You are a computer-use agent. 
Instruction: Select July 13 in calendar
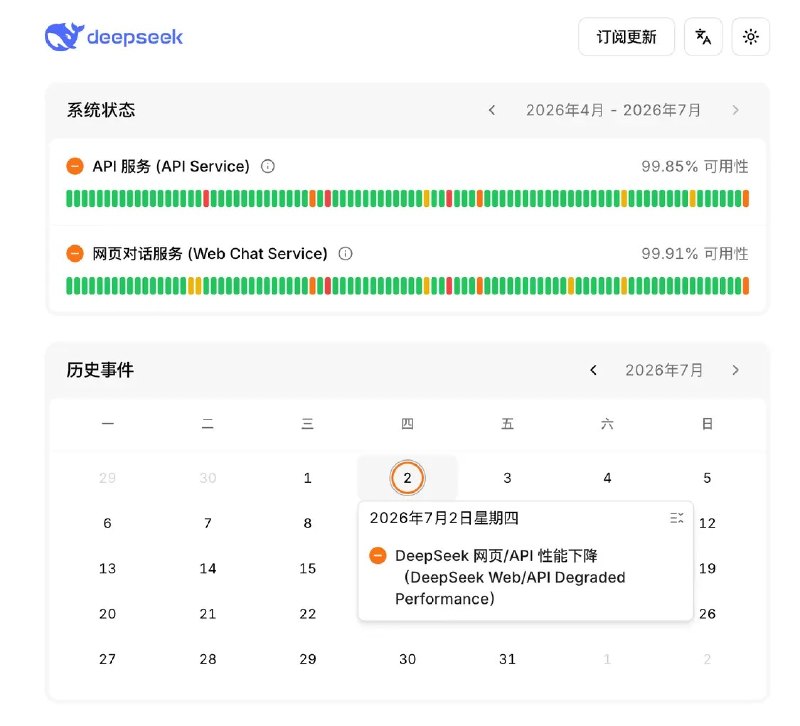[107, 569]
